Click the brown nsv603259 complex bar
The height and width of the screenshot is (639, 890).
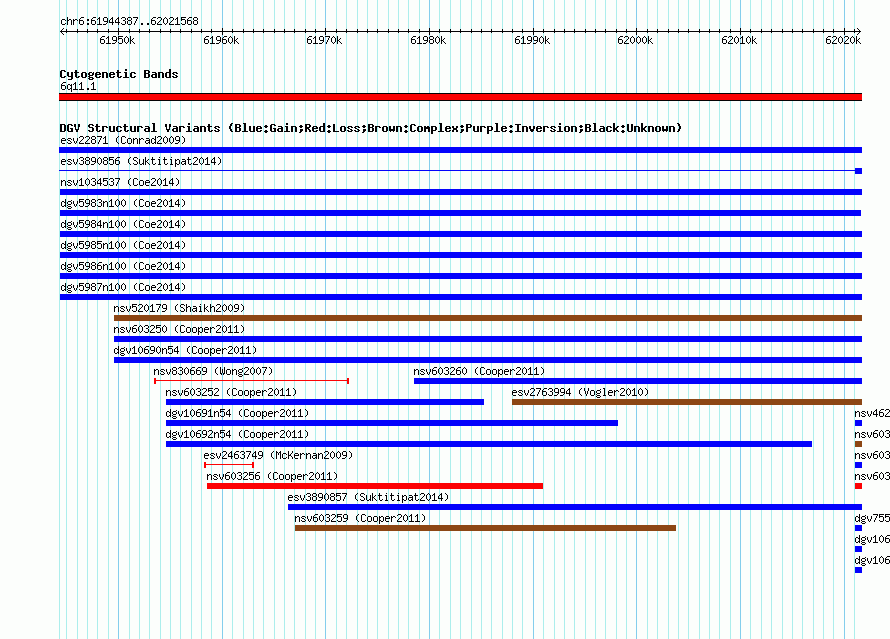(485, 528)
